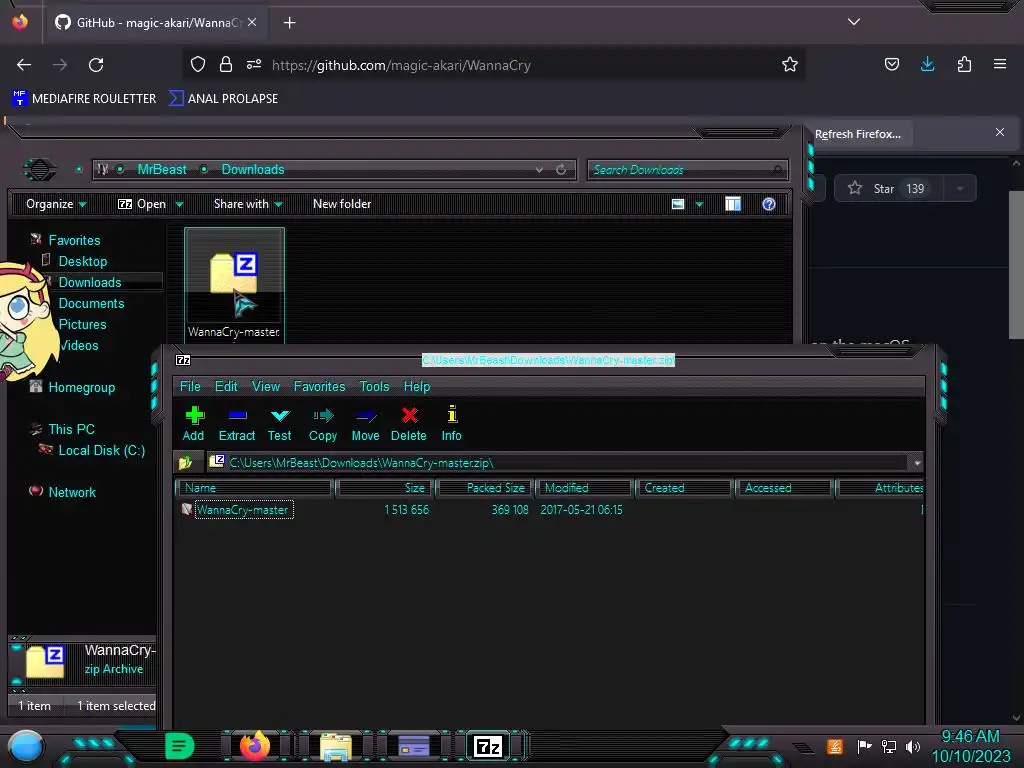This screenshot has width=1024, height=768.
Task: Open the View menu in 7-Zip
Action: (x=266, y=386)
